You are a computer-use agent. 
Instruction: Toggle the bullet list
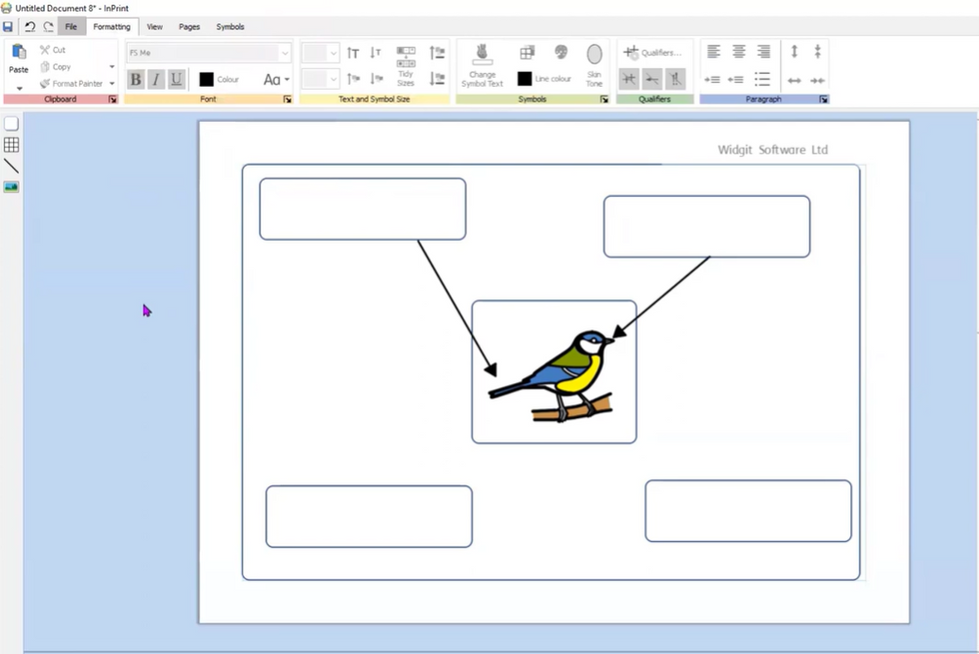762,79
